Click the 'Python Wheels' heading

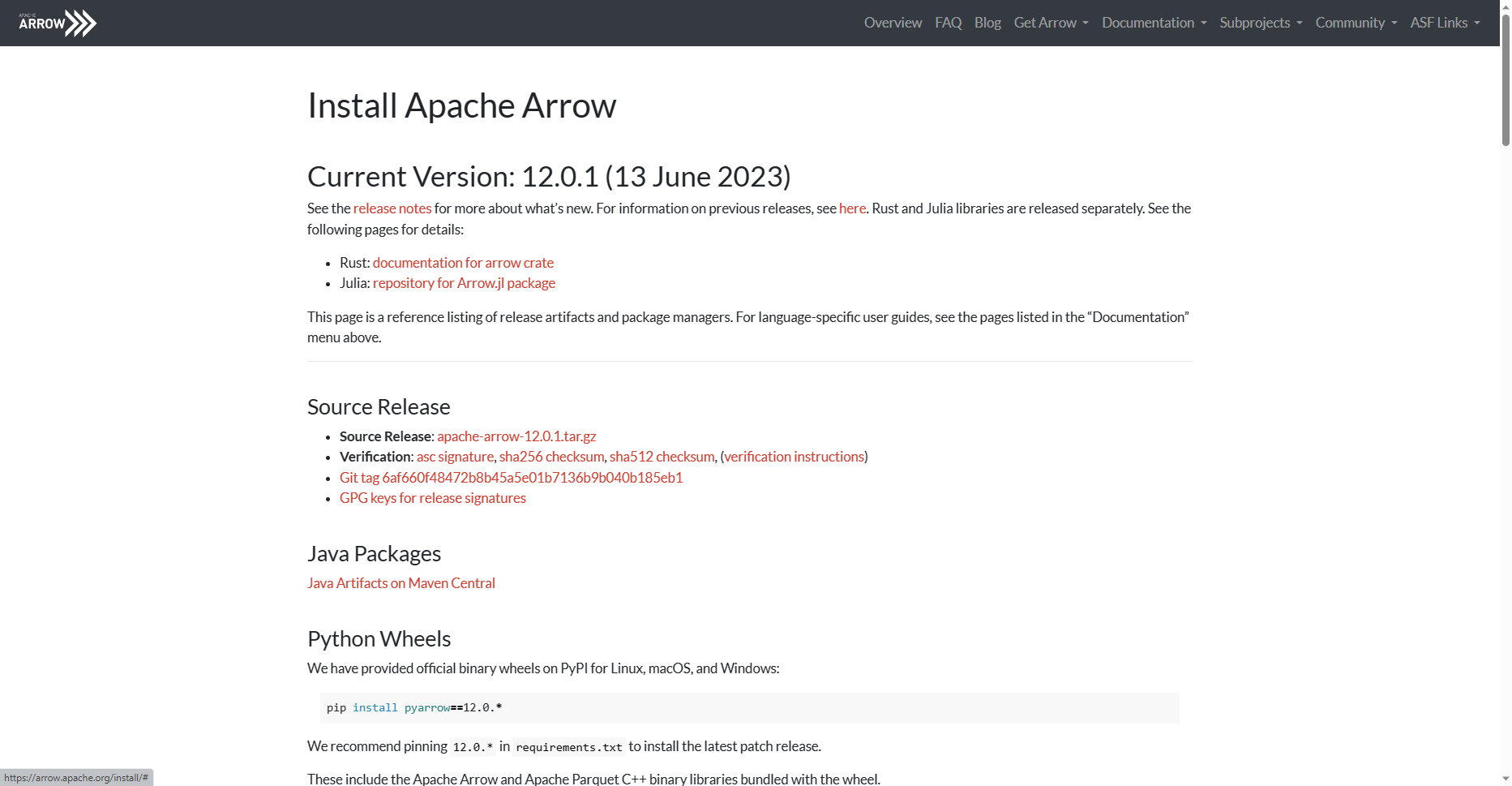[x=379, y=639]
